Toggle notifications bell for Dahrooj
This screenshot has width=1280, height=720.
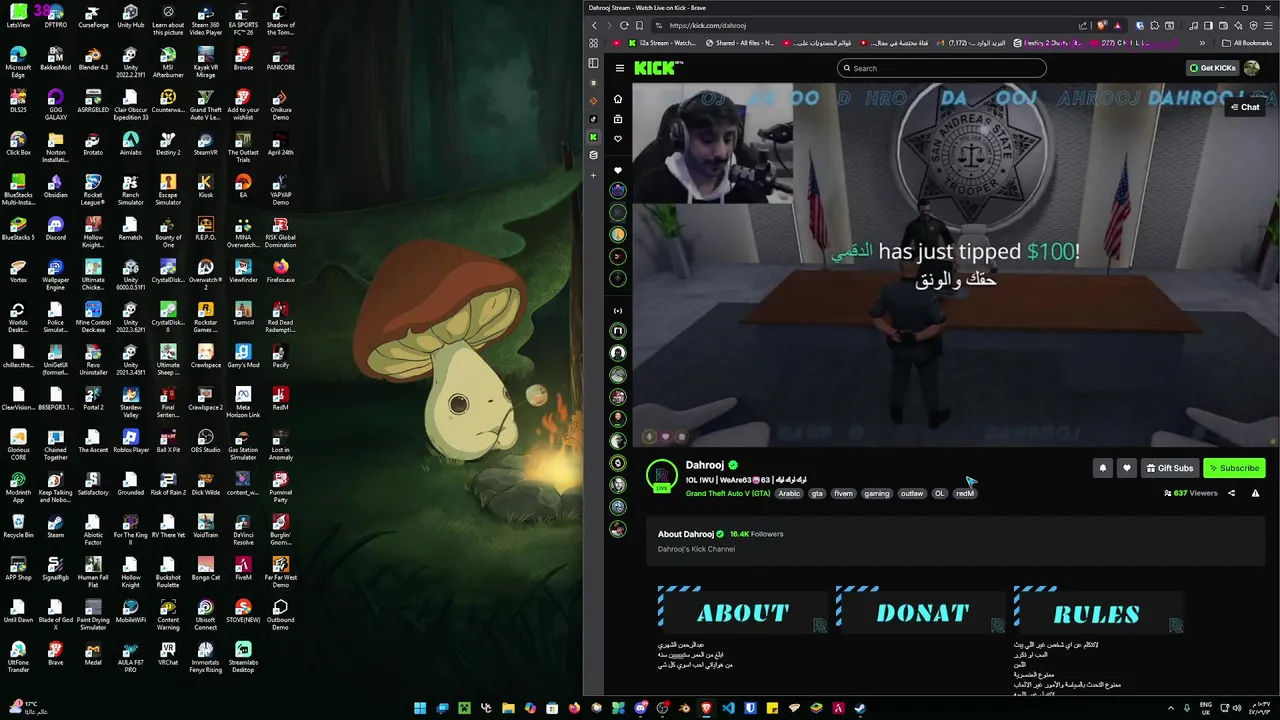(x=1103, y=468)
